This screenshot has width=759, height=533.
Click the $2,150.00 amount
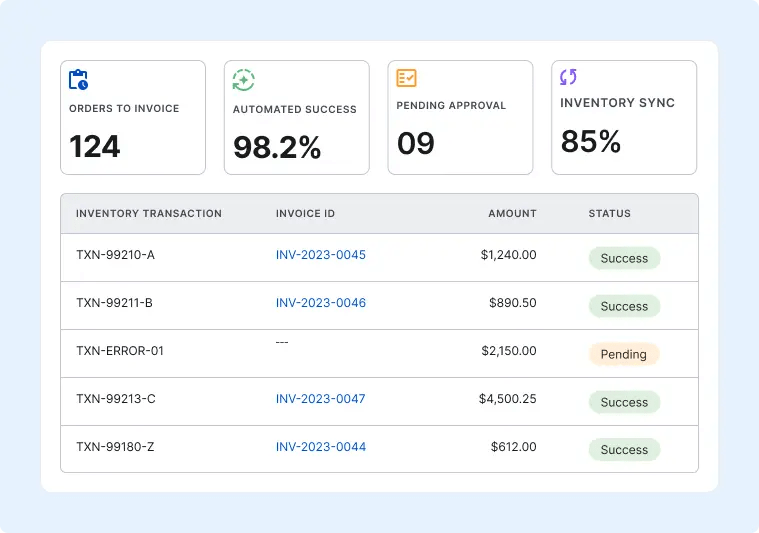click(509, 350)
